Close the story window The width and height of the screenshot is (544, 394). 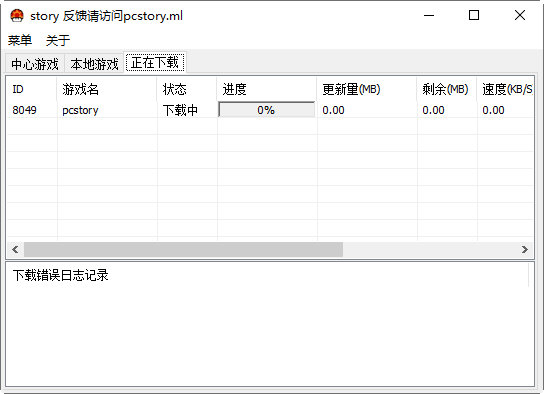pos(520,15)
